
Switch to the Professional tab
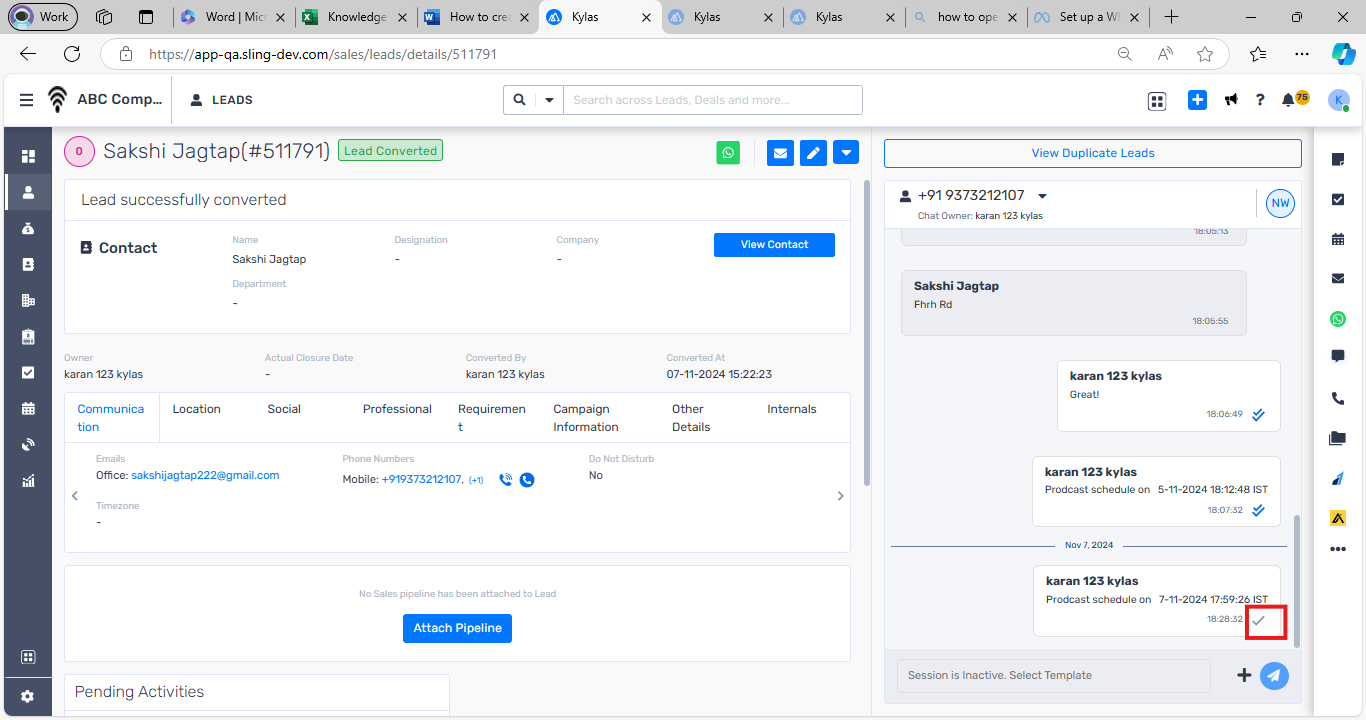click(x=397, y=409)
